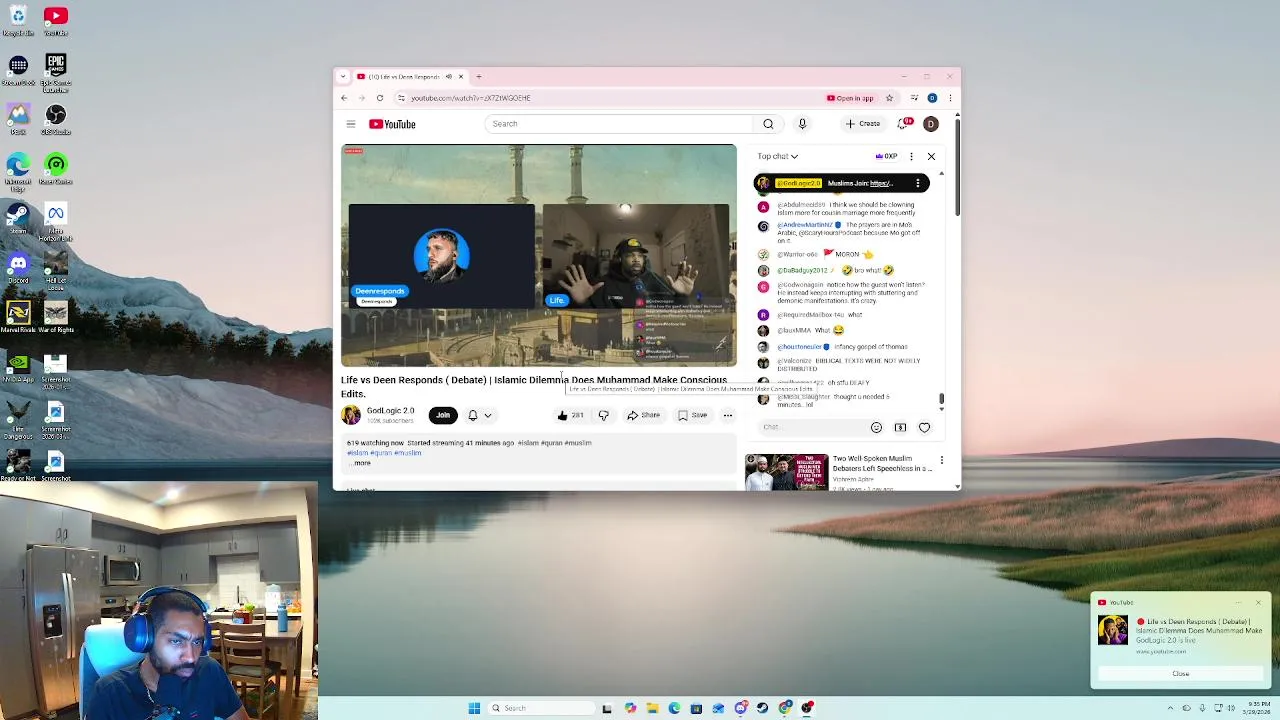Viewport: 1280px width, 720px height.
Task: Expand the Top chat dropdown
Action: point(777,156)
